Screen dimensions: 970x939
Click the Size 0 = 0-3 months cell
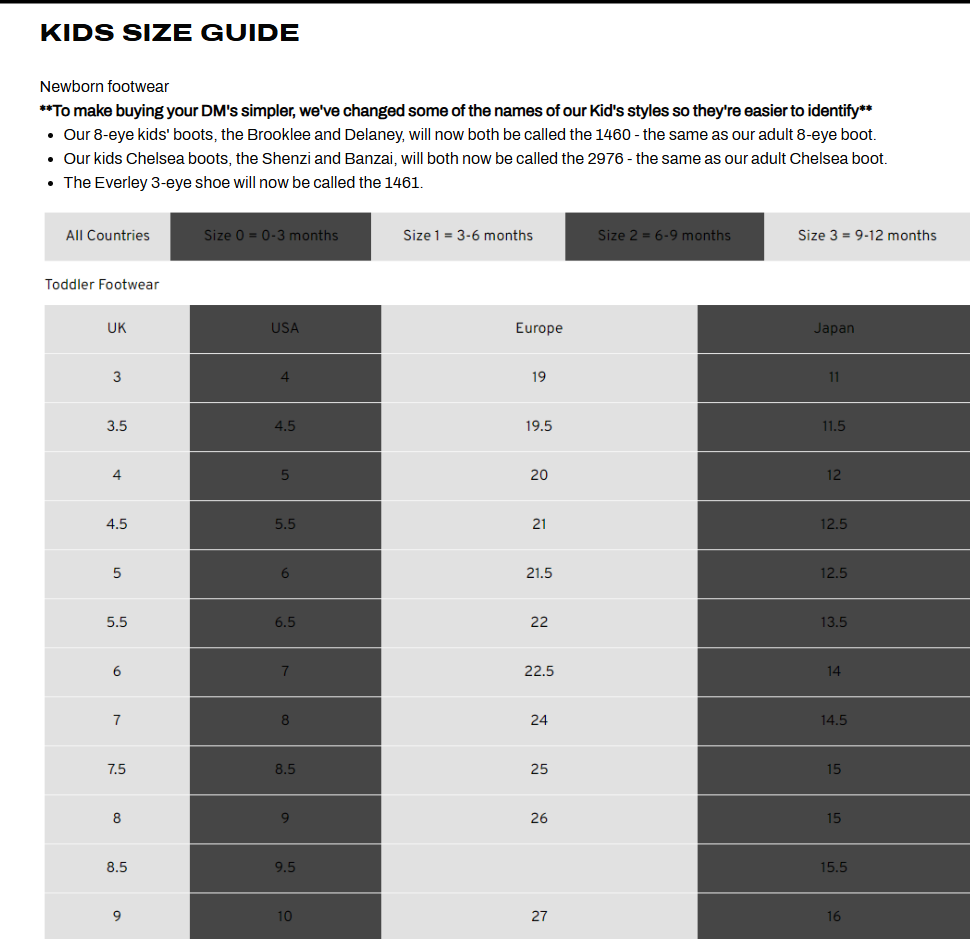(271, 236)
